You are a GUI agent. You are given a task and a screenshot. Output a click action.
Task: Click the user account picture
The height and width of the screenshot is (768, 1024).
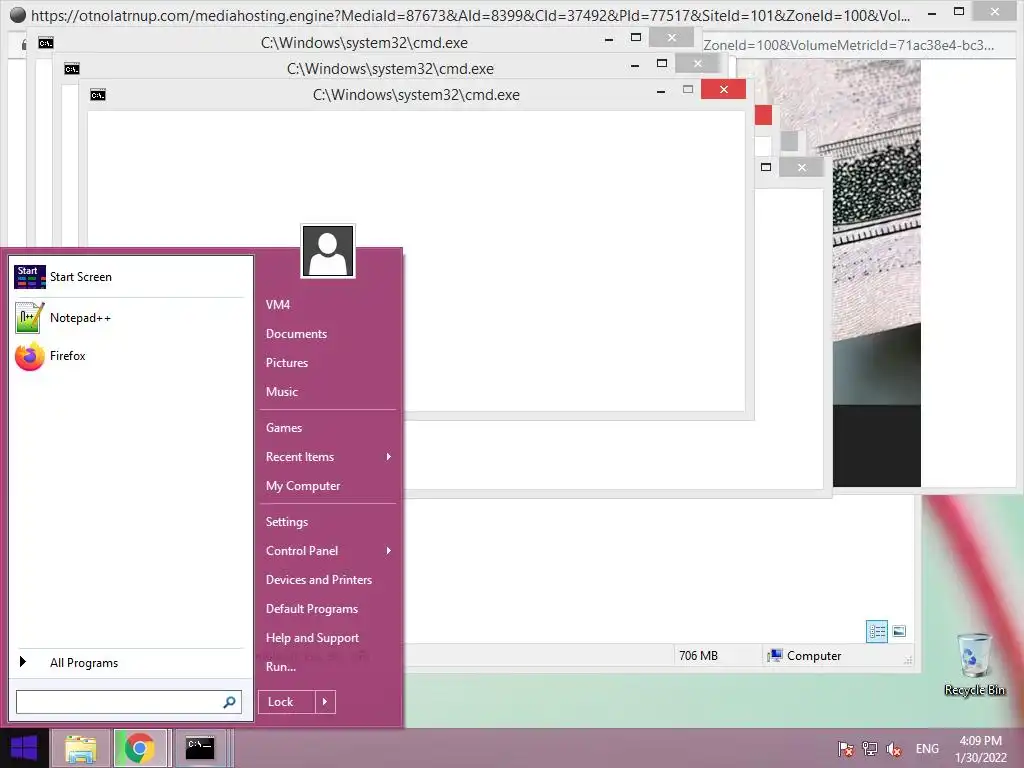(x=328, y=251)
